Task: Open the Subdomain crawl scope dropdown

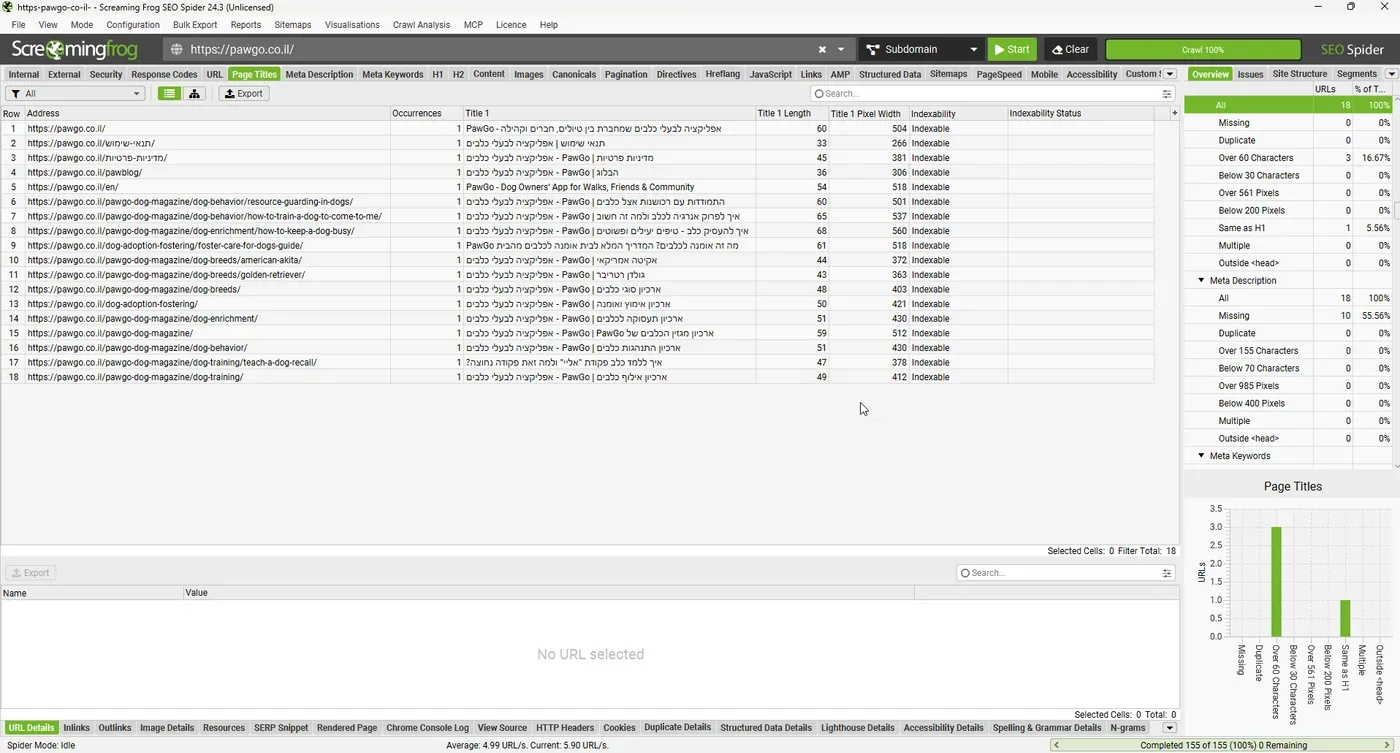Action: click(x=922, y=49)
